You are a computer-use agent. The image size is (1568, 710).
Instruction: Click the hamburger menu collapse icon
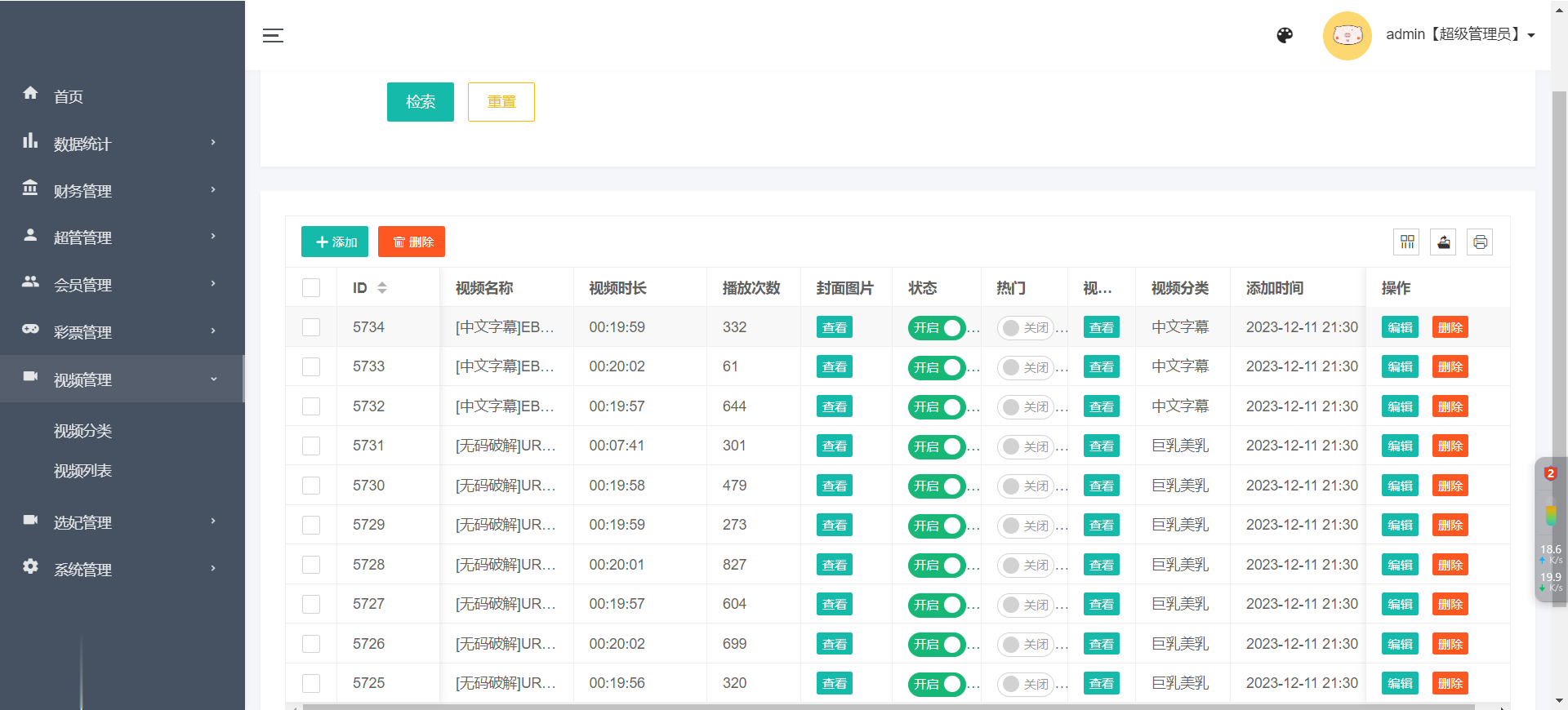point(273,35)
